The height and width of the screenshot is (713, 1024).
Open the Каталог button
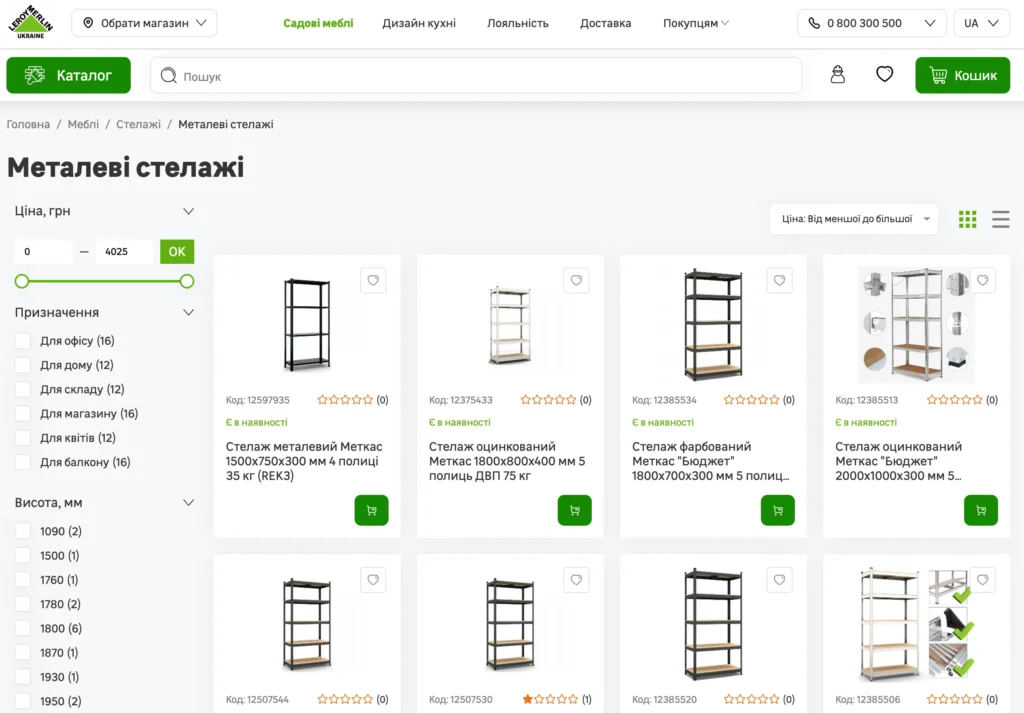[69, 75]
